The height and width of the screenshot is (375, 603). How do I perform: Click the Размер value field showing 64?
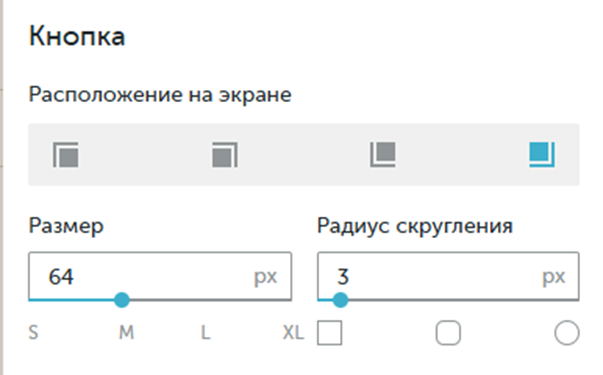point(160,276)
